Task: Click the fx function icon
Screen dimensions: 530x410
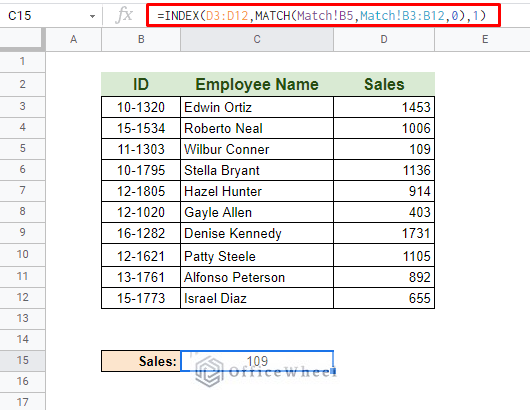Action: 124,16
